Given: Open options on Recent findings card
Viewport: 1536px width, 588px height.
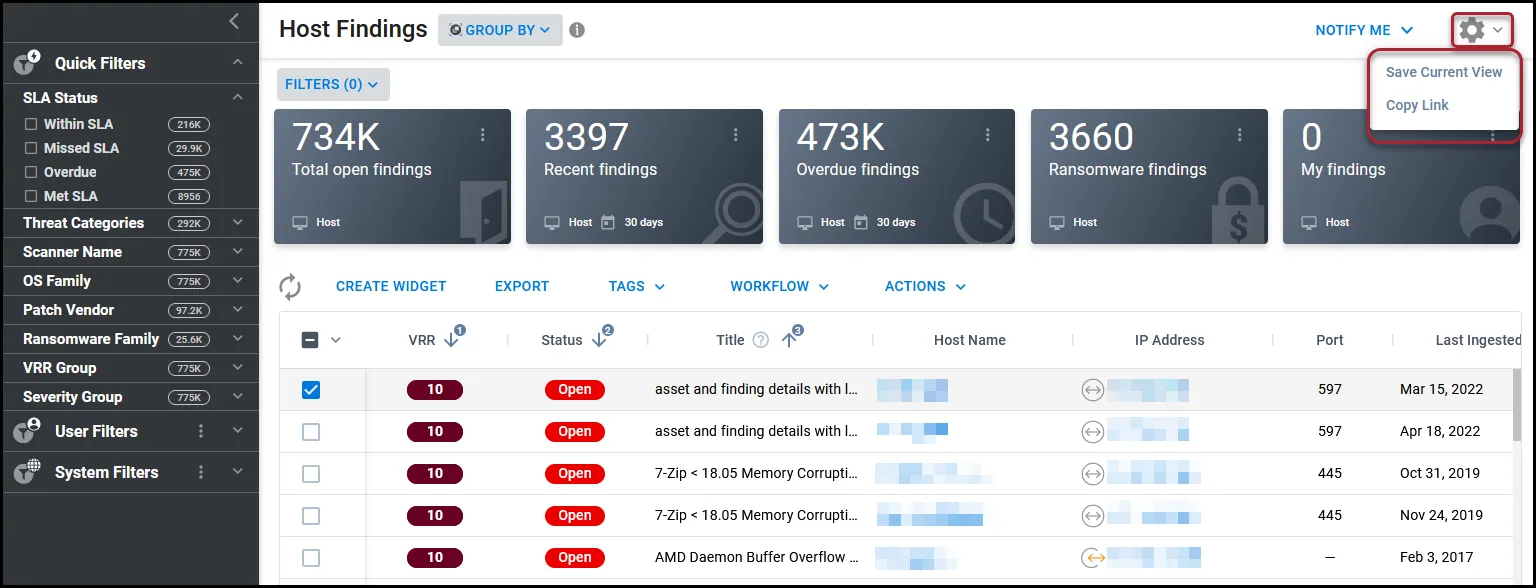Looking at the screenshot, I should point(736,135).
